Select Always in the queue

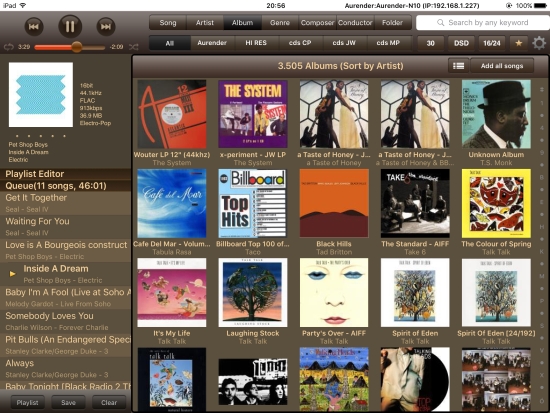click(x=66, y=368)
